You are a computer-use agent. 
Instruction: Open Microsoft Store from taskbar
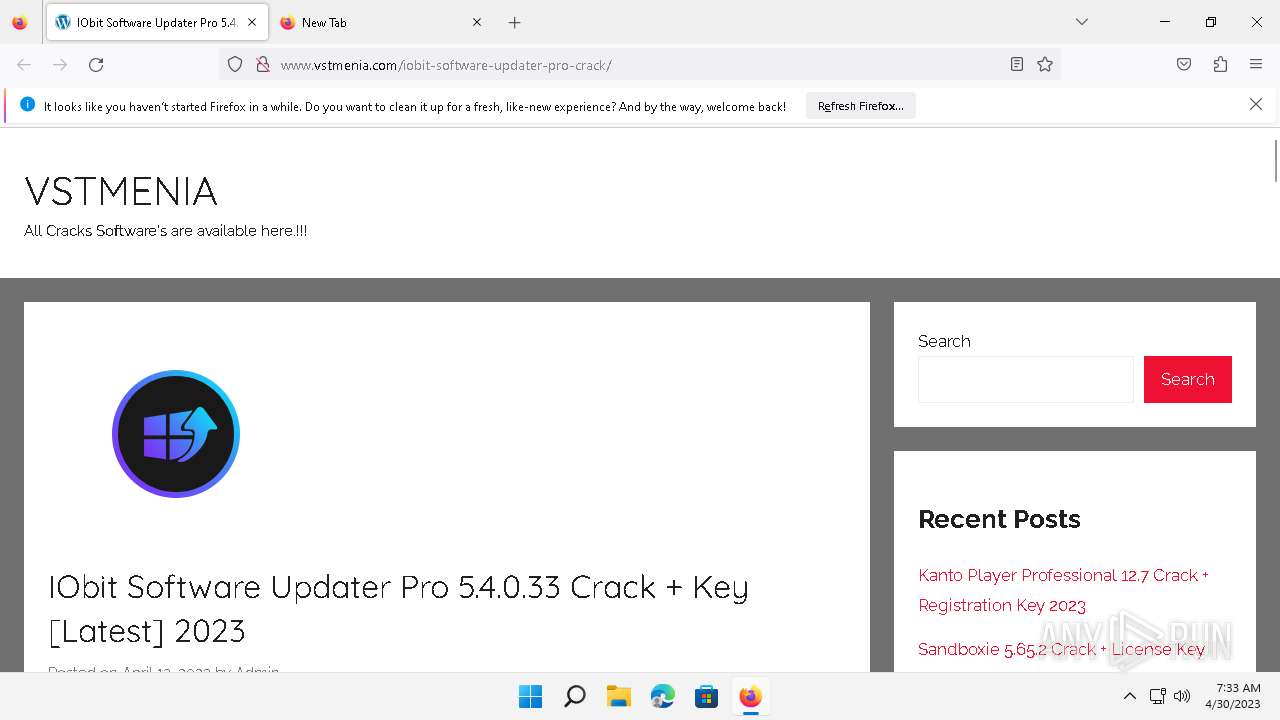(707, 696)
